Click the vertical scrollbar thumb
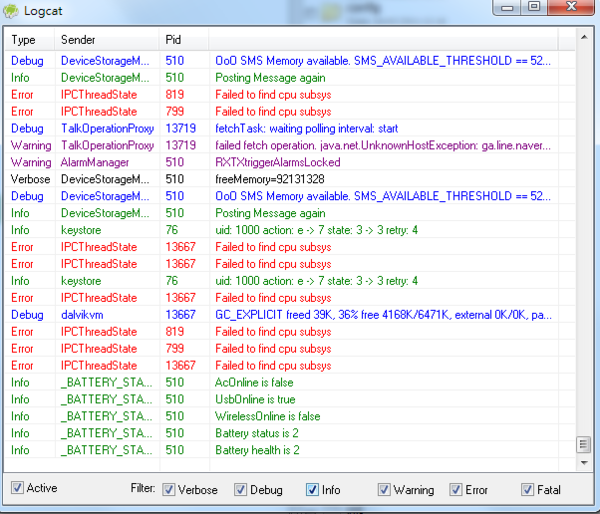Screen dimensions: 600x514 tap(583, 445)
